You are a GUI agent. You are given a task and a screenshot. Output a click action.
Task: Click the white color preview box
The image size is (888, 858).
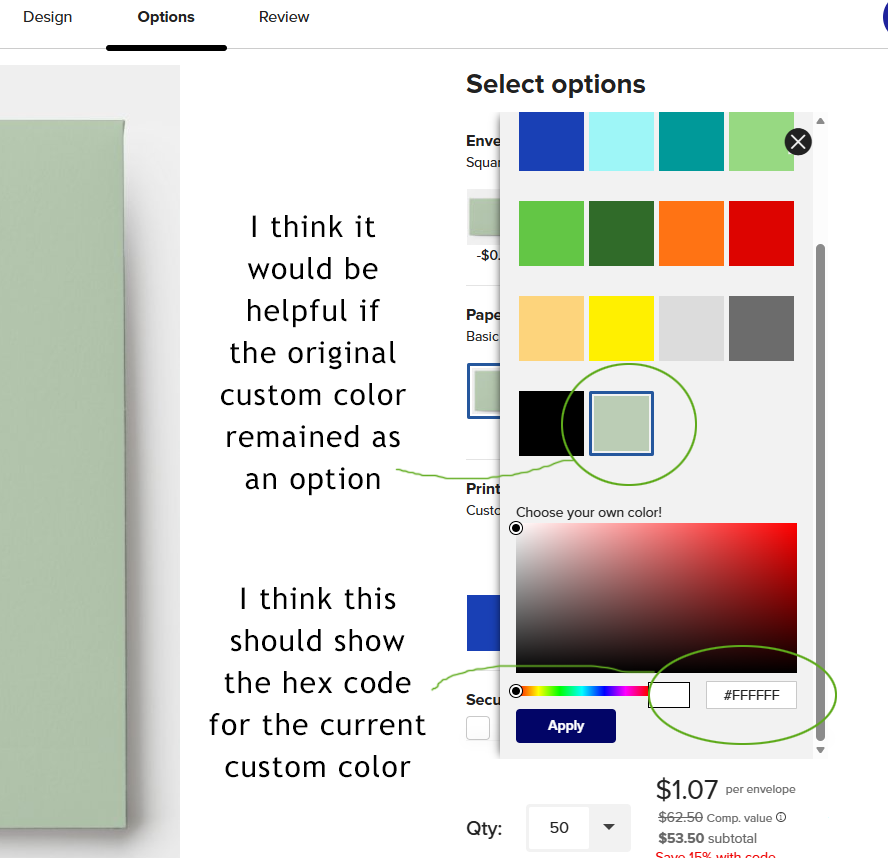(669, 695)
